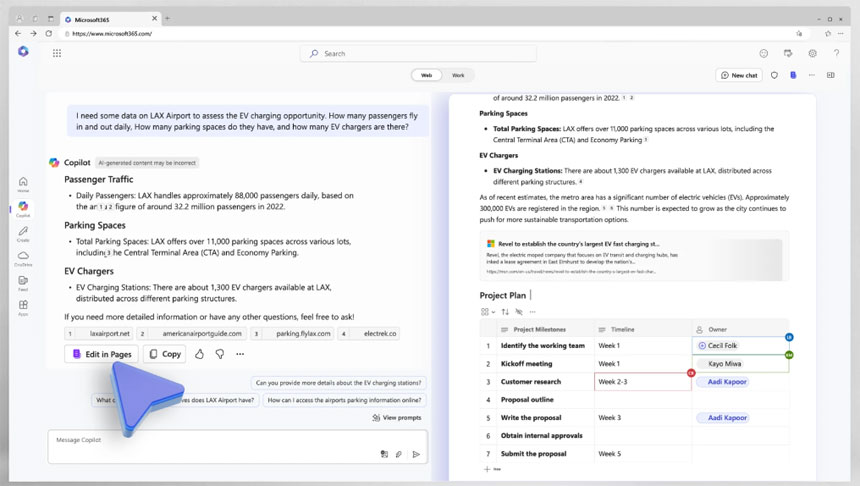Toggle the side panel layout icon
This screenshot has height=486, width=860.
(831, 75)
